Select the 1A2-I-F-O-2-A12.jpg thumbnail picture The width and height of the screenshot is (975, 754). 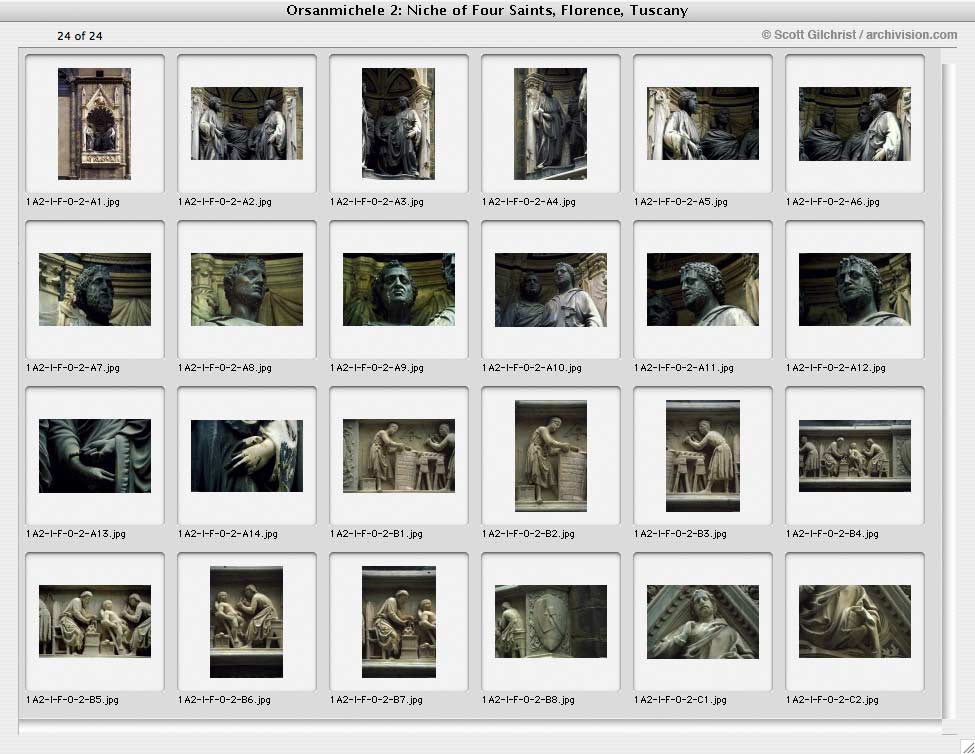click(855, 290)
